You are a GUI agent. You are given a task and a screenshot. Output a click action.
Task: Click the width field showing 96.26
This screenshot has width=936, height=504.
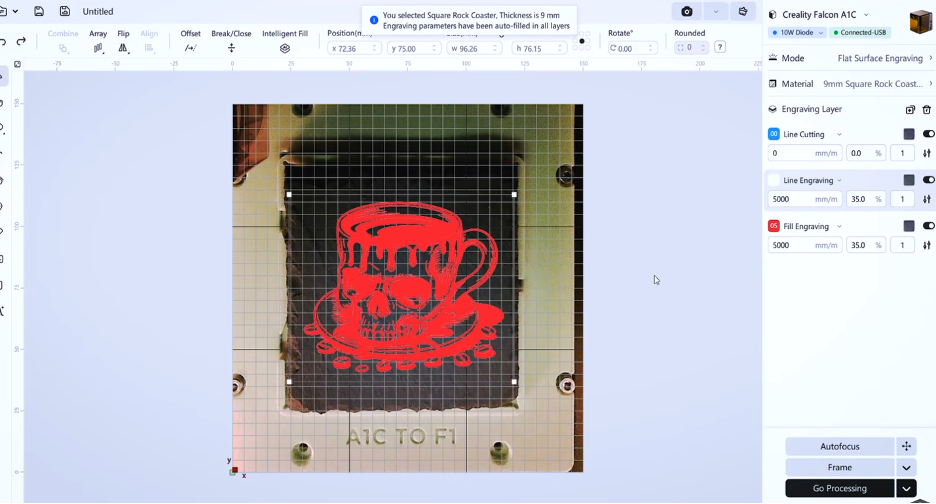(x=474, y=48)
